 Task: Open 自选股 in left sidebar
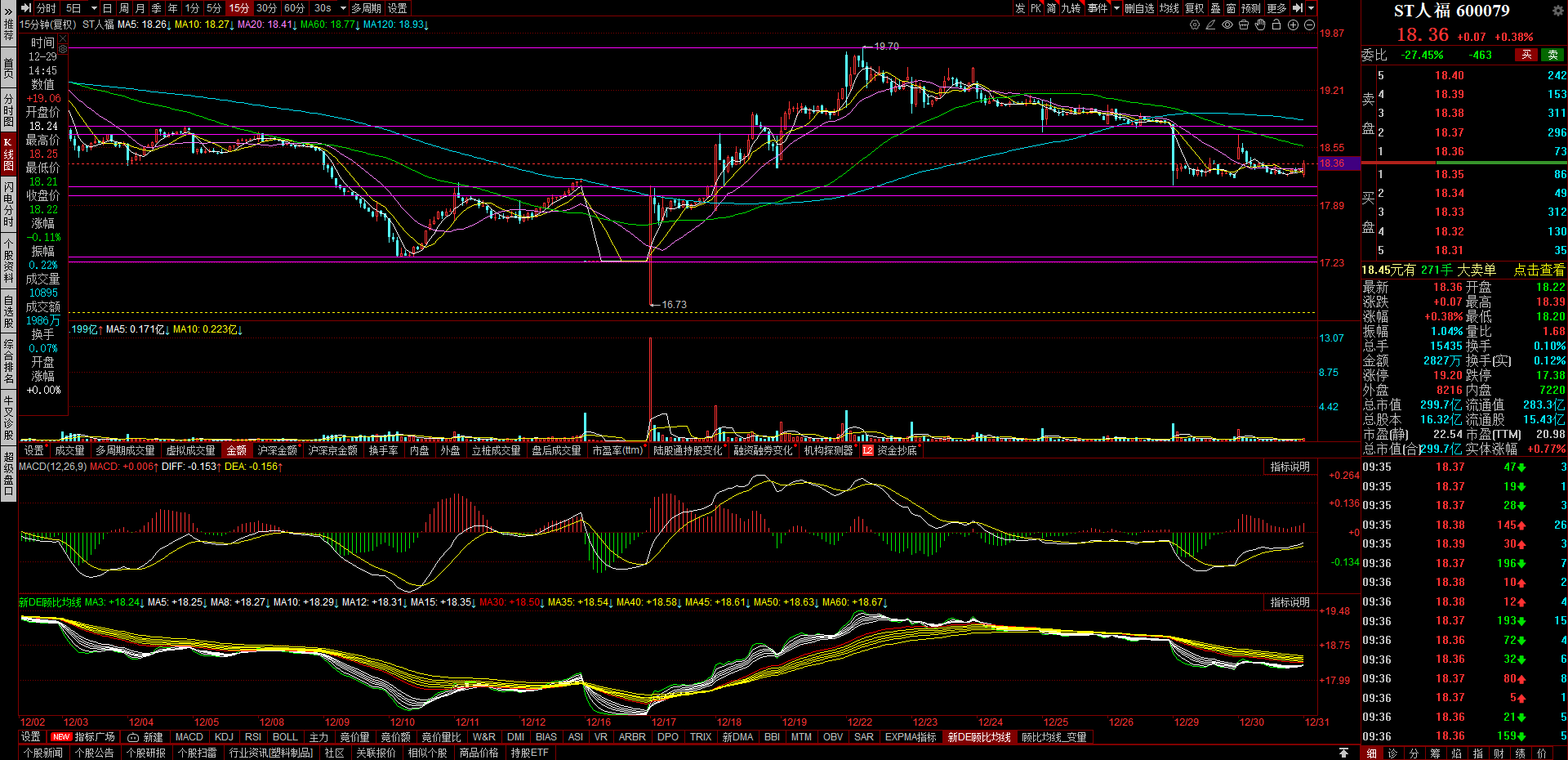coord(8,312)
